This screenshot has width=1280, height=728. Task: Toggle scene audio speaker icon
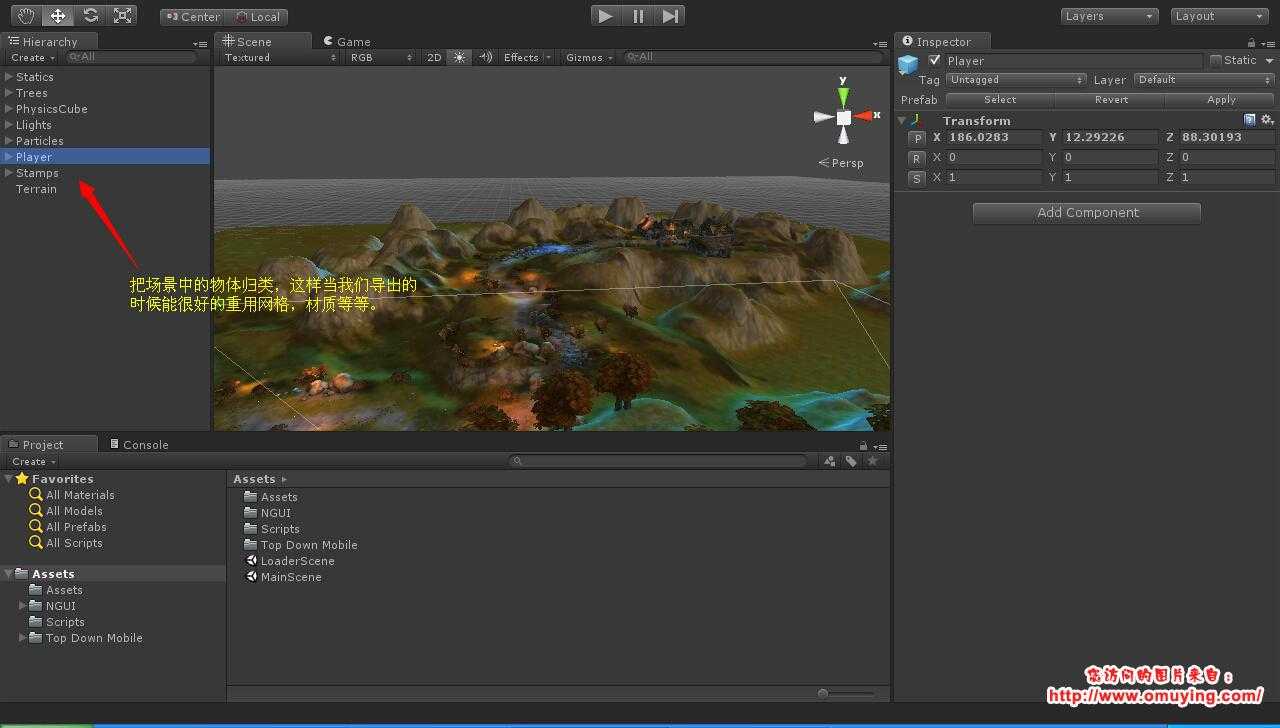(485, 57)
